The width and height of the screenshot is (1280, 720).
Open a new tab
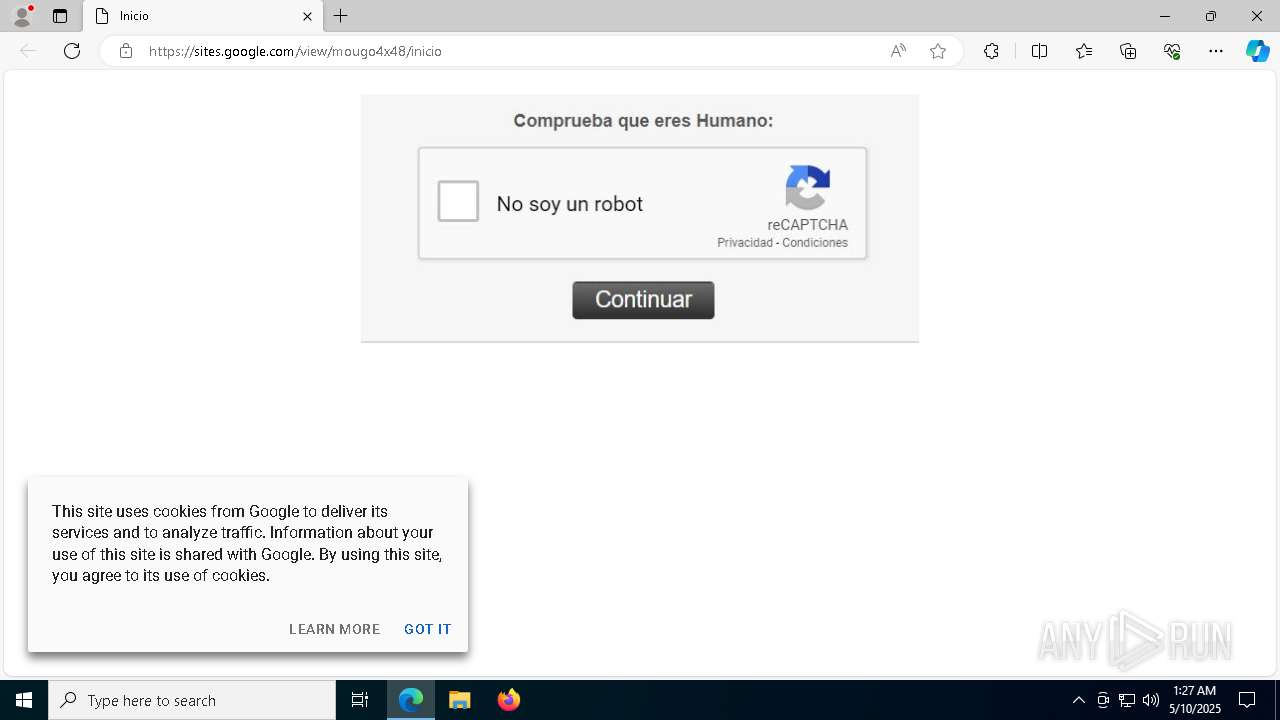click(x=341, y=16)
